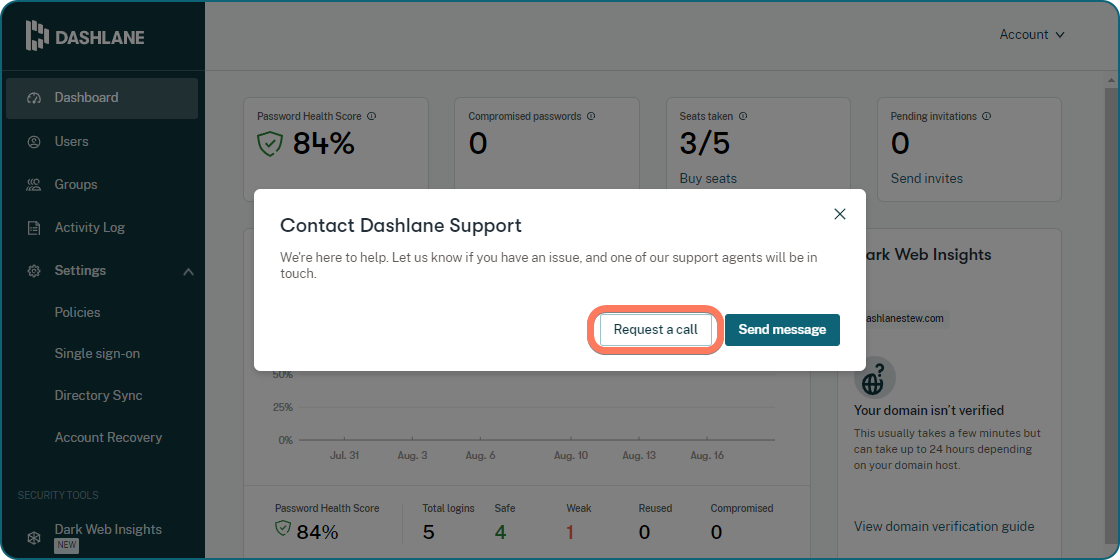Close the Contact Dashlane Support dialog
1120x560 pixels.
point(840,214)
